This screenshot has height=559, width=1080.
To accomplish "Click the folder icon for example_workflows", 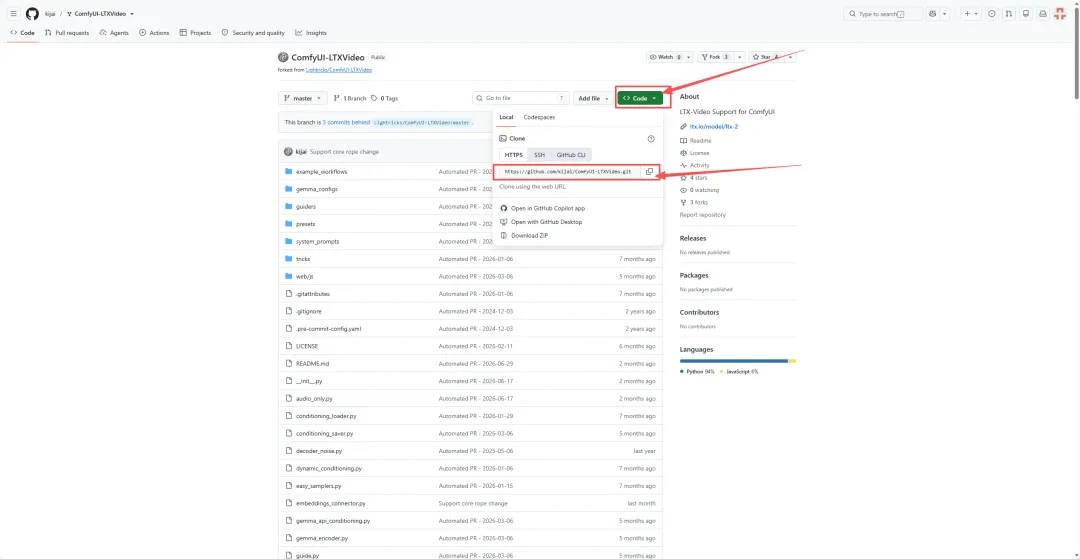I will [289, 171].
